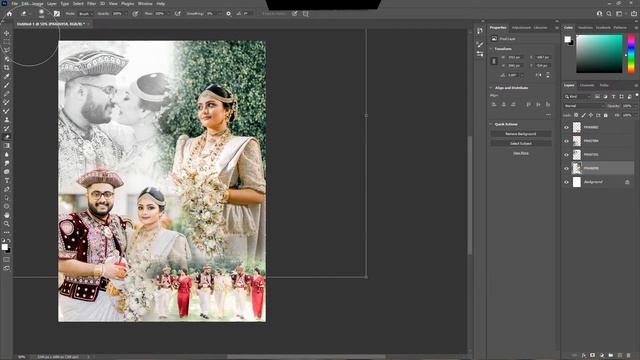Delete the selected layer via trash icon
Viewport: 640px width, 360px height.
pyautogui.click(x=629, y=356)
